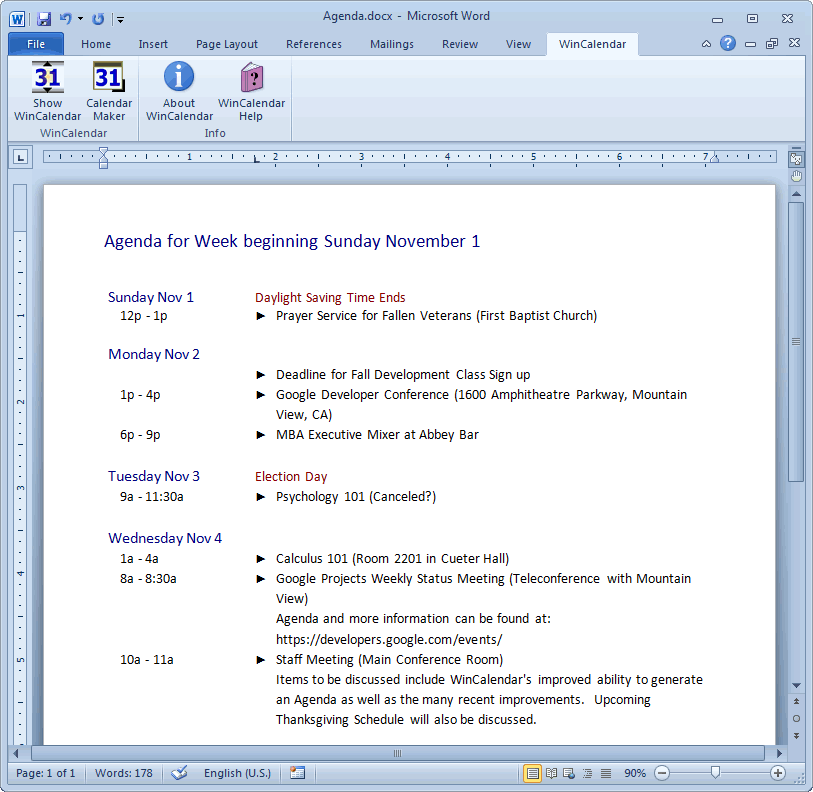Viewport: 813px width, 792px height.
Task: Collapse the ribbon using the chevron
Action: 707,44
